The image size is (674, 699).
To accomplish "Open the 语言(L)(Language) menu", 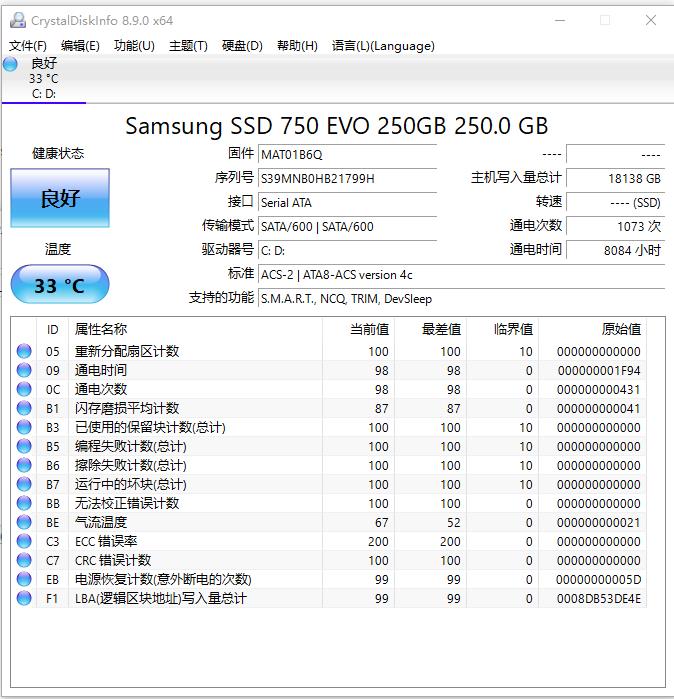I will click(383, 46).
